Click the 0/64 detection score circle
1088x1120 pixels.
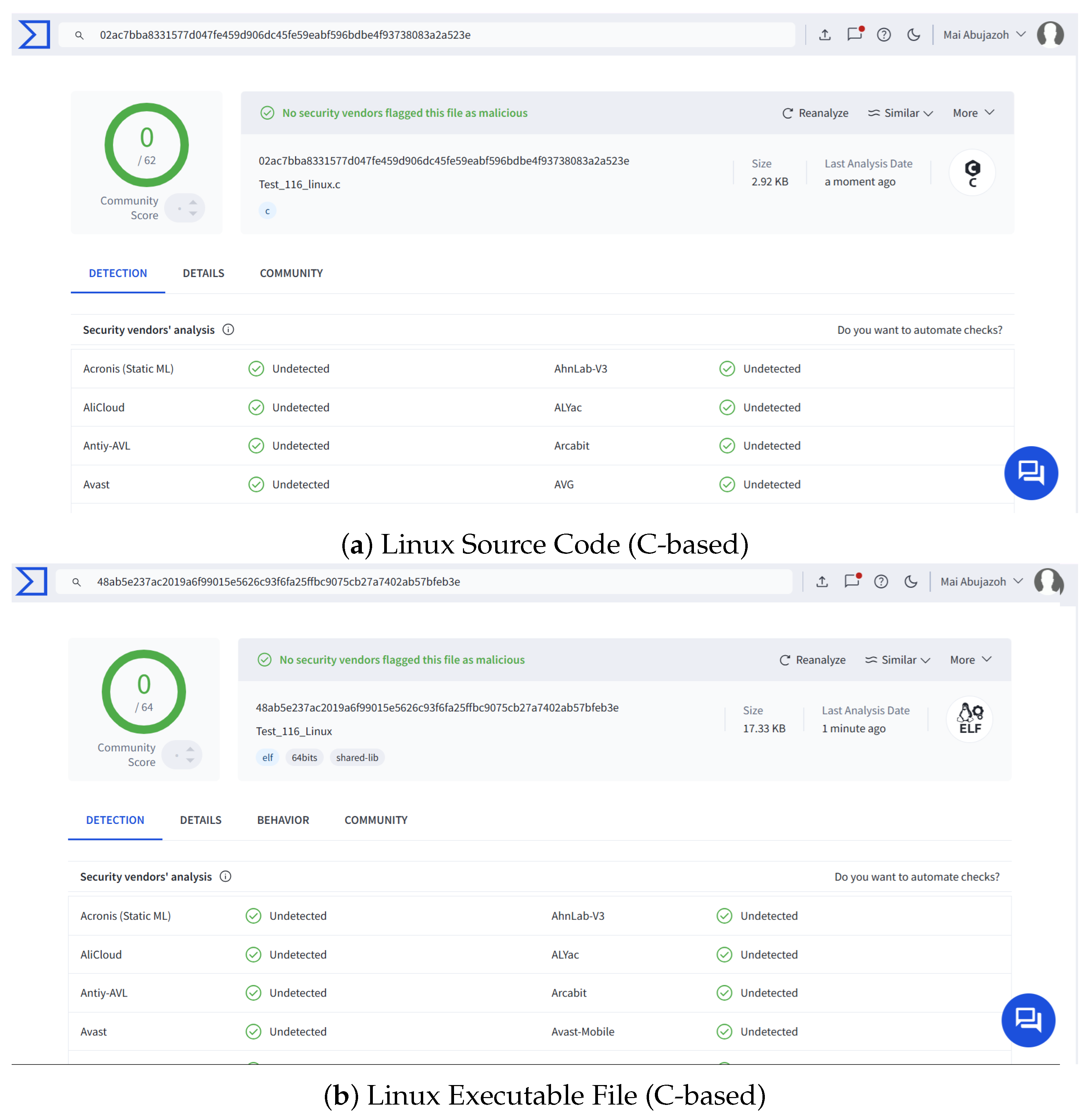click(x=144, y=692)
